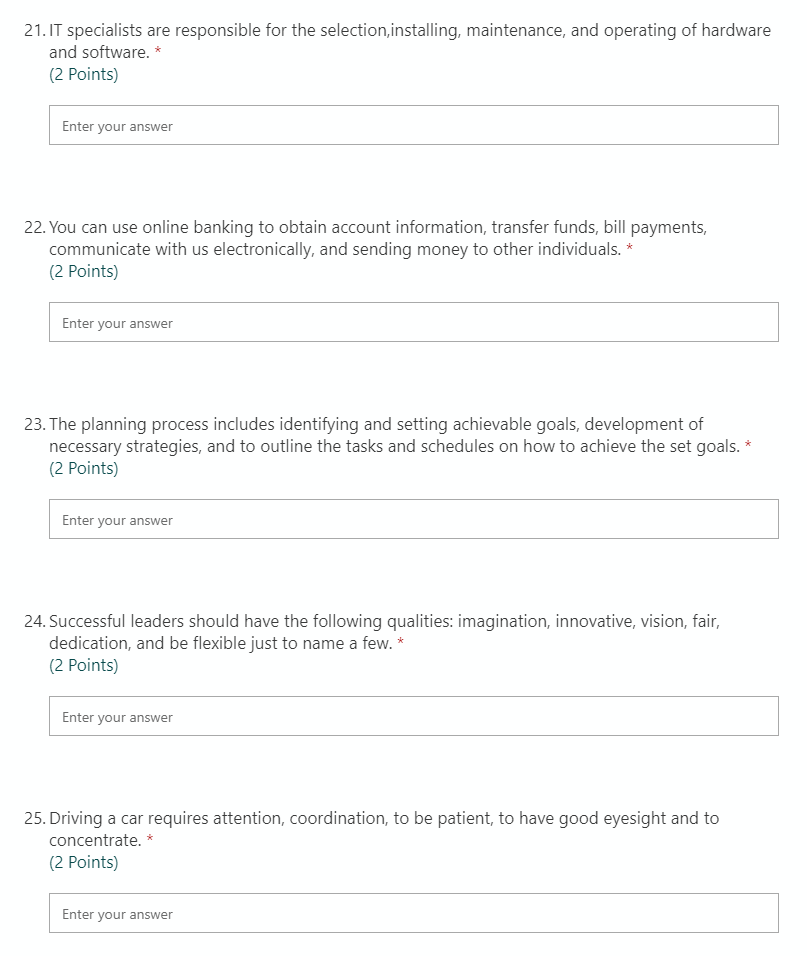Click the answer field for question 25

click(413, 913)
